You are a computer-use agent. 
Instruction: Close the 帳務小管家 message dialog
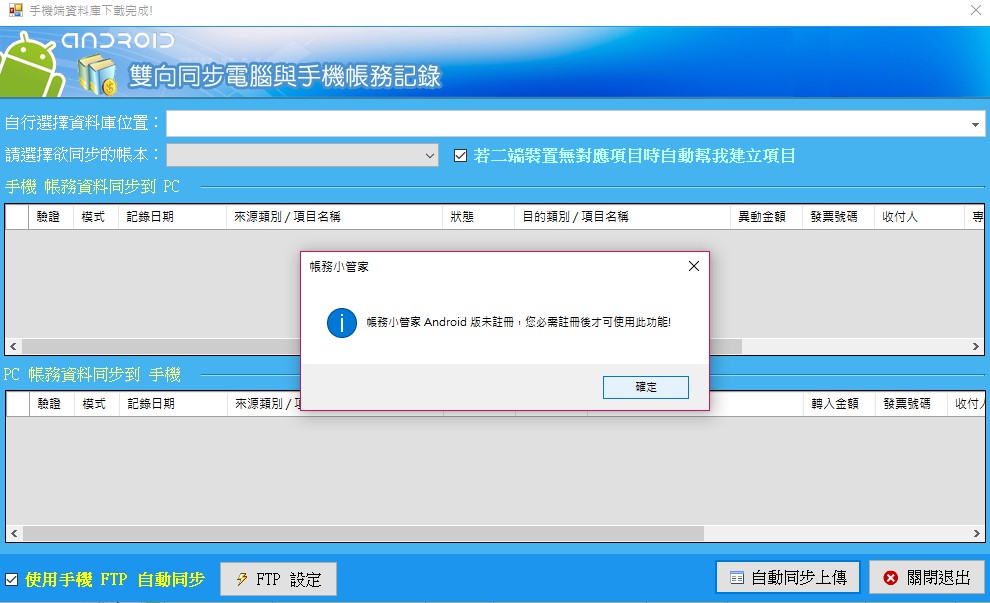693,266
